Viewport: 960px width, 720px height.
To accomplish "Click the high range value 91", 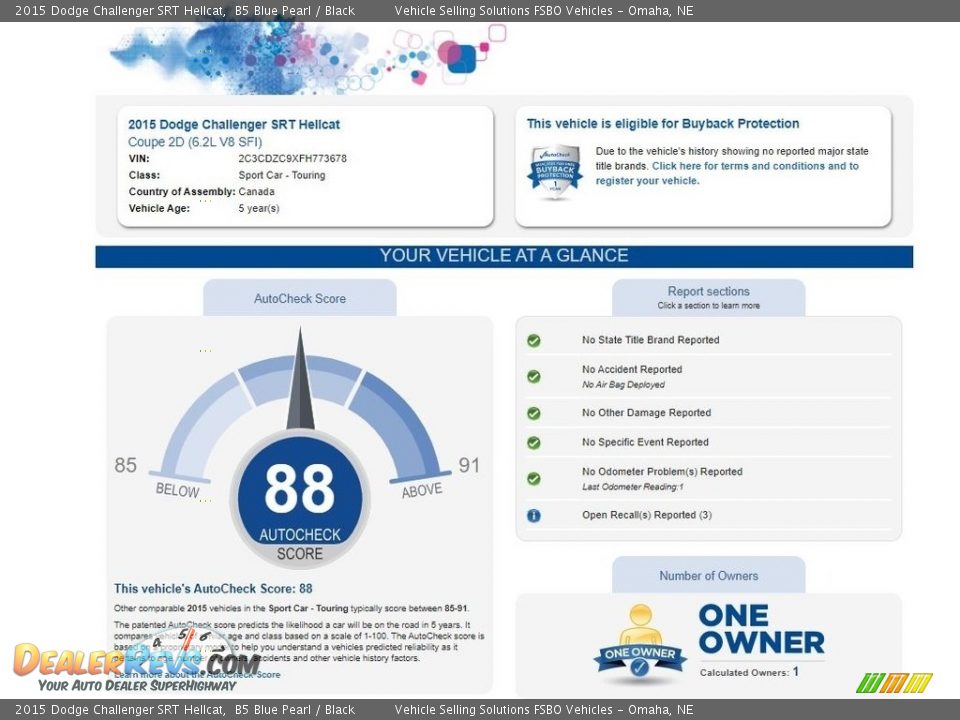I will pos(469,465).
